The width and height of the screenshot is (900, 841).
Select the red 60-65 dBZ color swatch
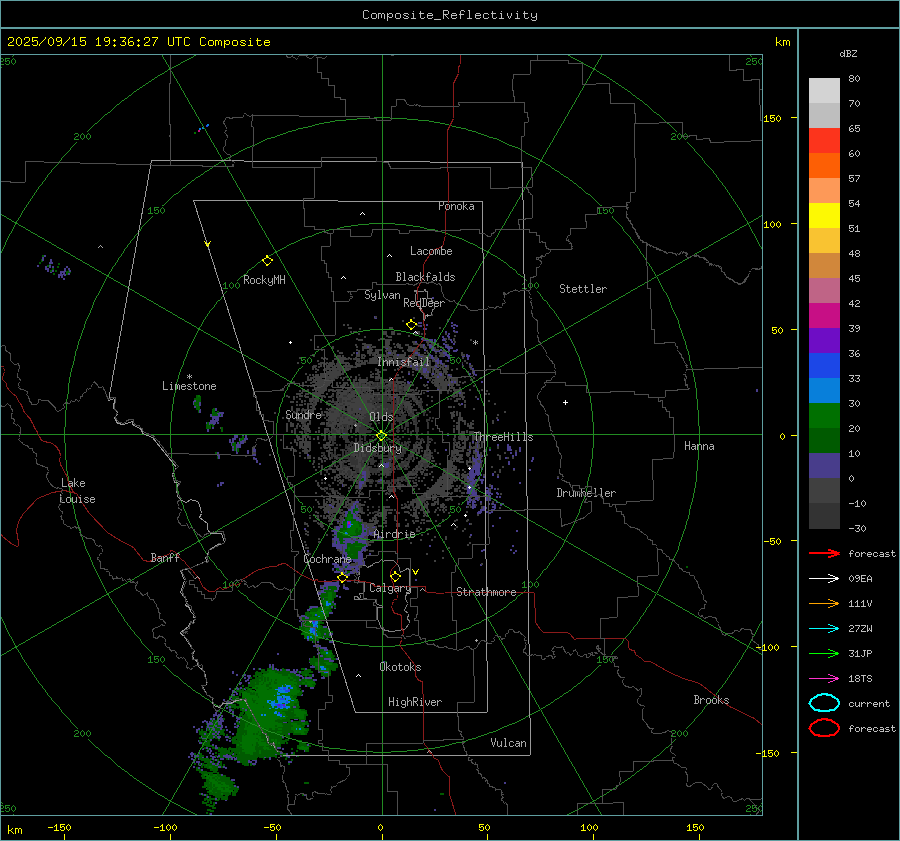coord(824,141)
